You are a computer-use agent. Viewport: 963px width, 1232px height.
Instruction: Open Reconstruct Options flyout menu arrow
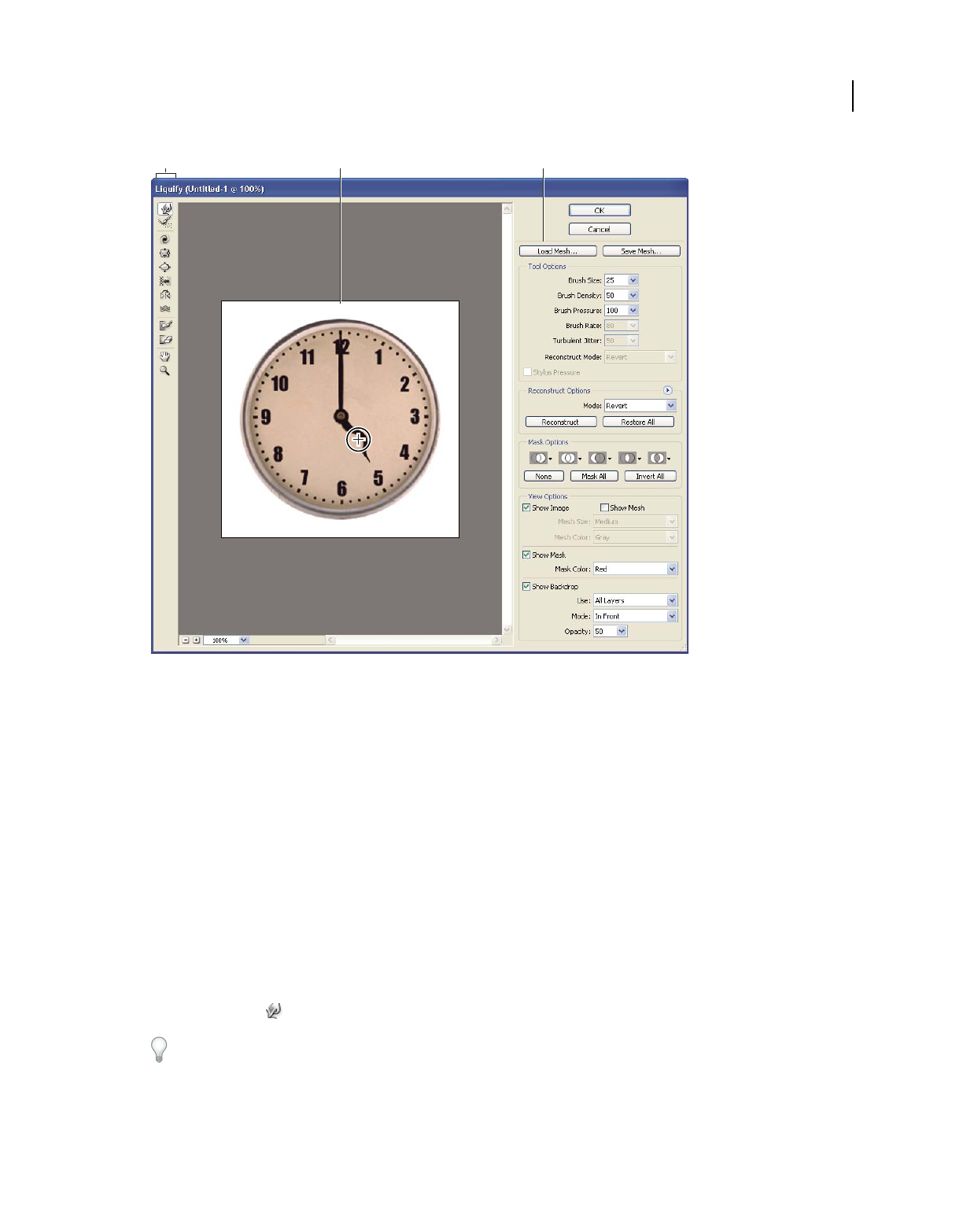[x=668, y=390]
